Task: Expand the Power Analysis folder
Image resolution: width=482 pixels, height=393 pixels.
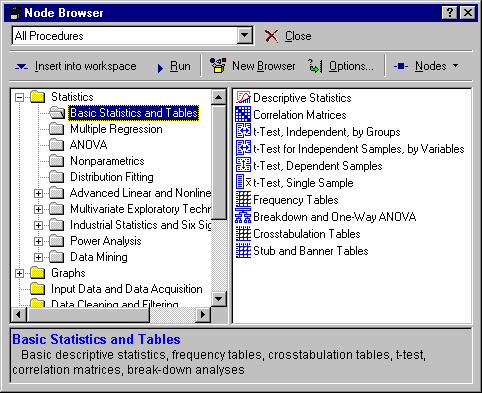Action: click(39, 241)
